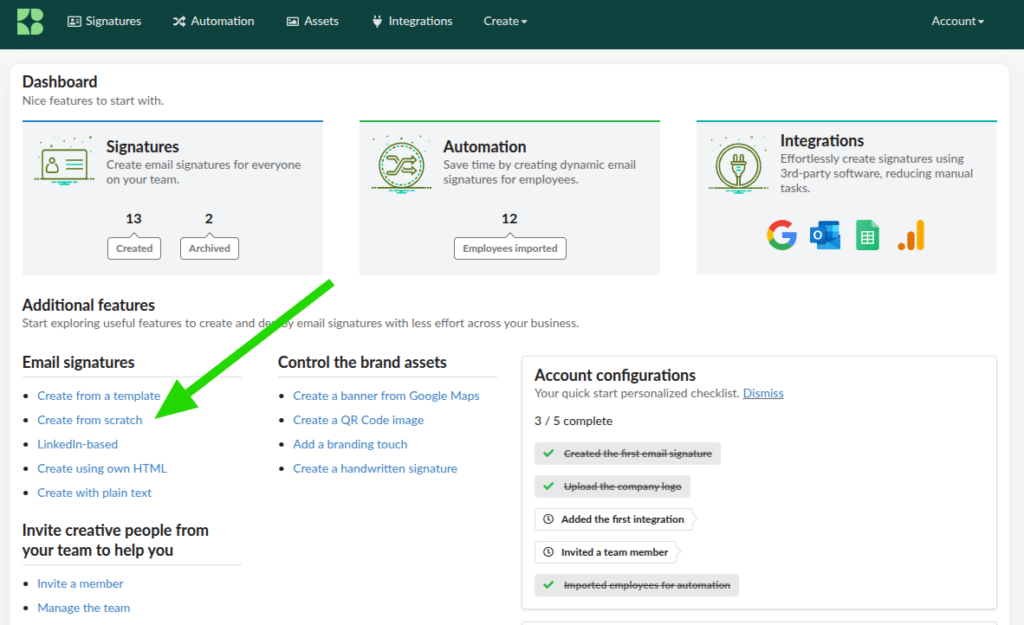Click the green app logo in the navbar
Screen dimensions: 1024x625
coord(30,21)
